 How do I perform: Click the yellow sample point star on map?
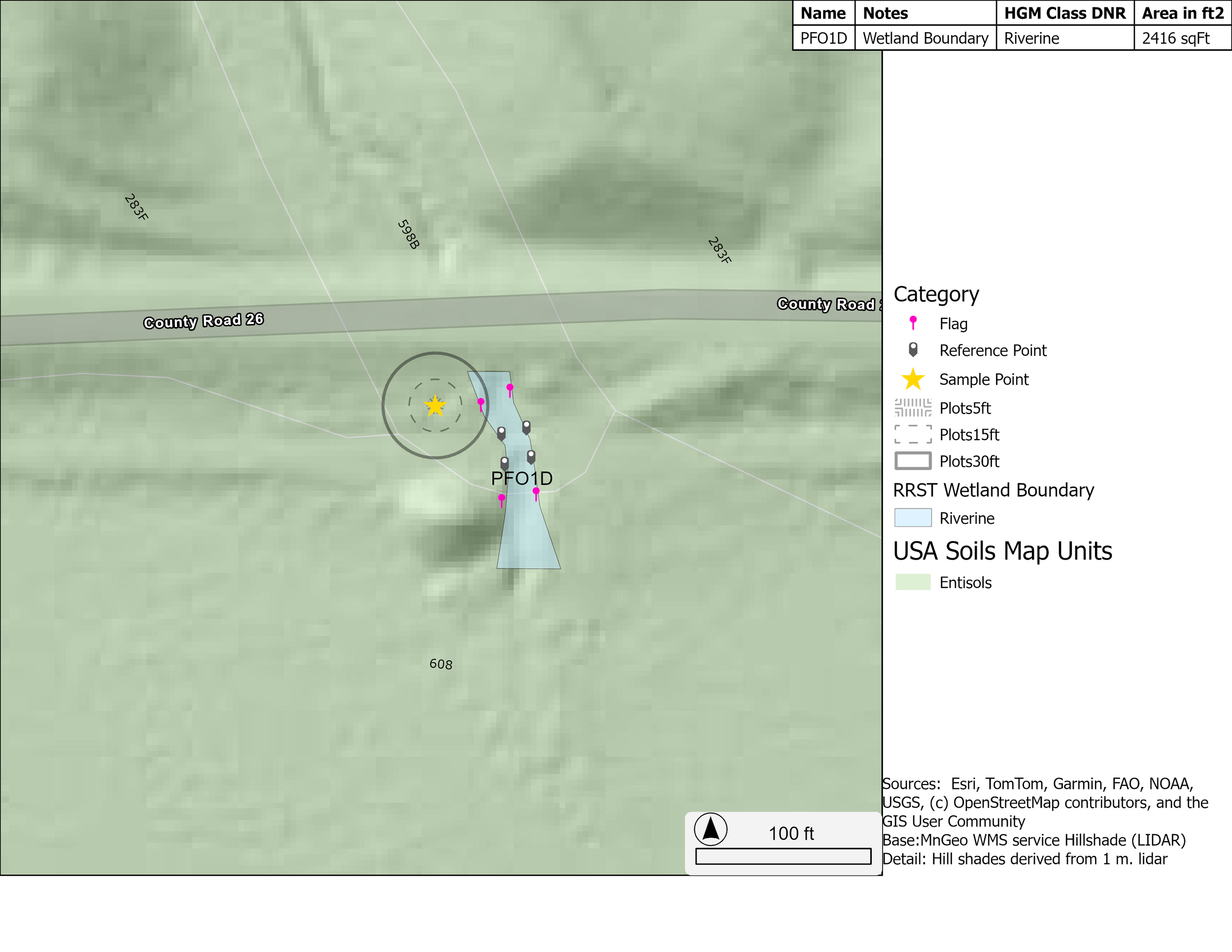point(435,406)
